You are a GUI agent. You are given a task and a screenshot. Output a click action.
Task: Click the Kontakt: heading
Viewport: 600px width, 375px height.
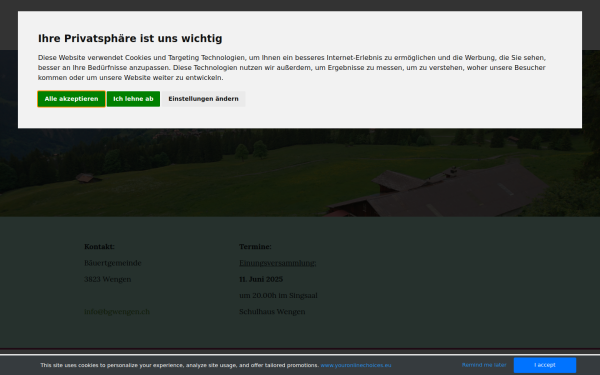pyautogui.click(x=99, y=246)
